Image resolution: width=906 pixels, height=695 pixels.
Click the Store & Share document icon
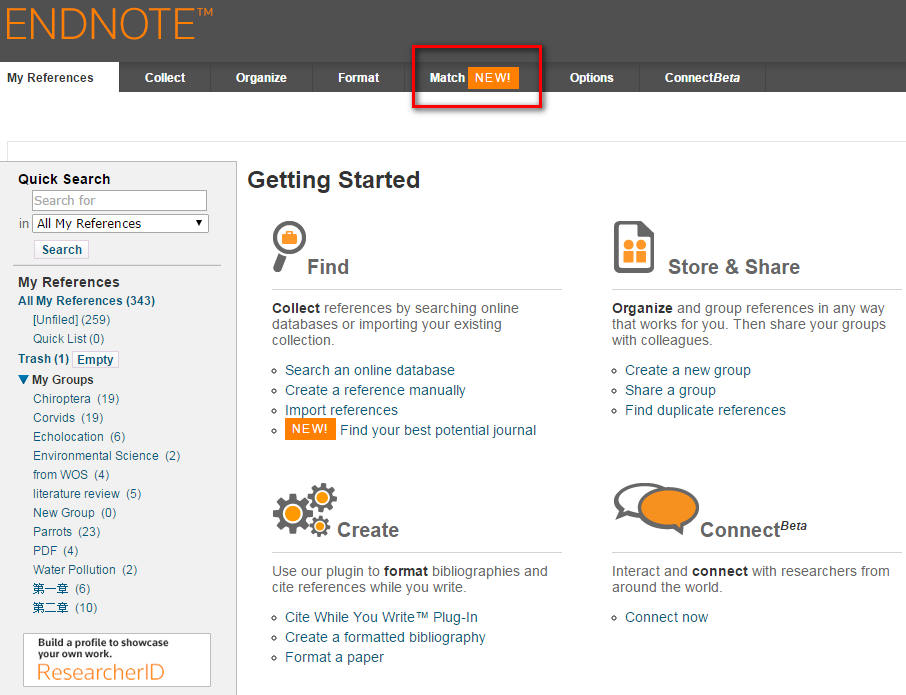[x=633, y=247]
